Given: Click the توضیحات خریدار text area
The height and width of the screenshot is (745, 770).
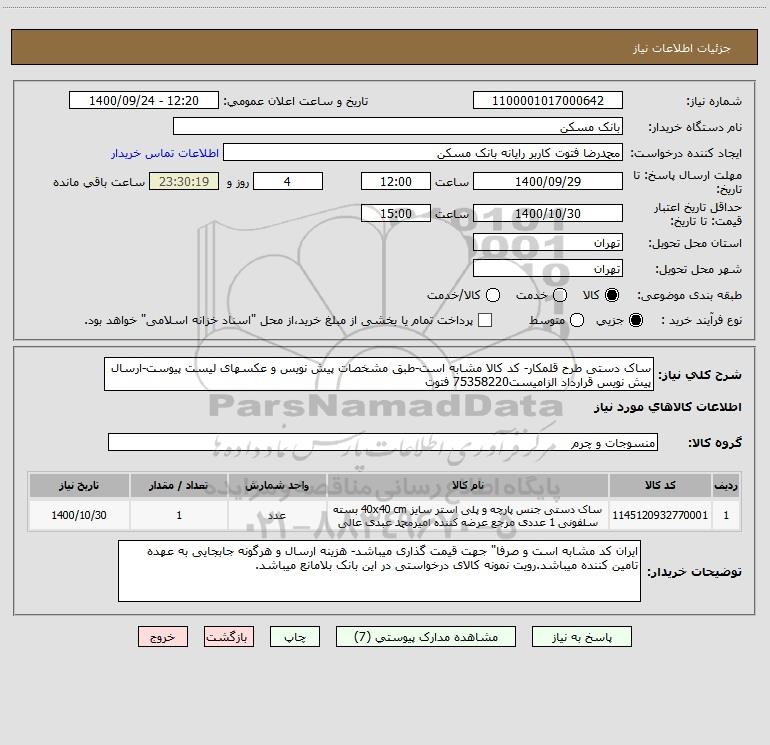Looking at the screenshot, I should 379,571.
